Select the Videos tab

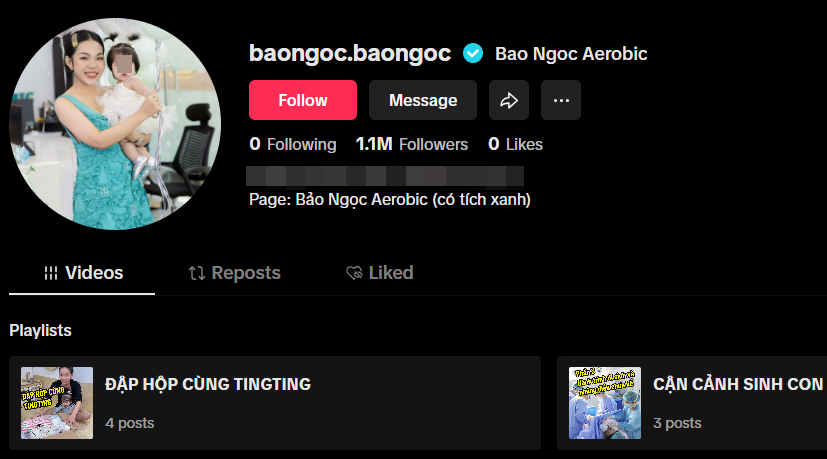point(82,273)
